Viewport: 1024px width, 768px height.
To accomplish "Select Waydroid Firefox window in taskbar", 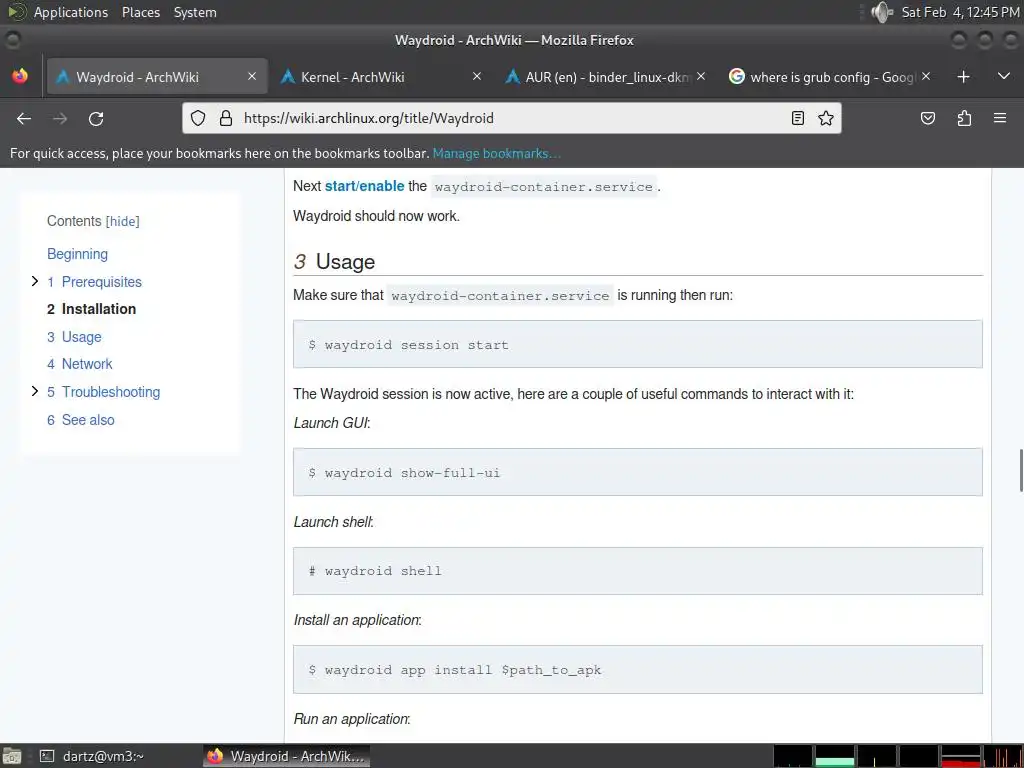I will [x=287, y=756].
